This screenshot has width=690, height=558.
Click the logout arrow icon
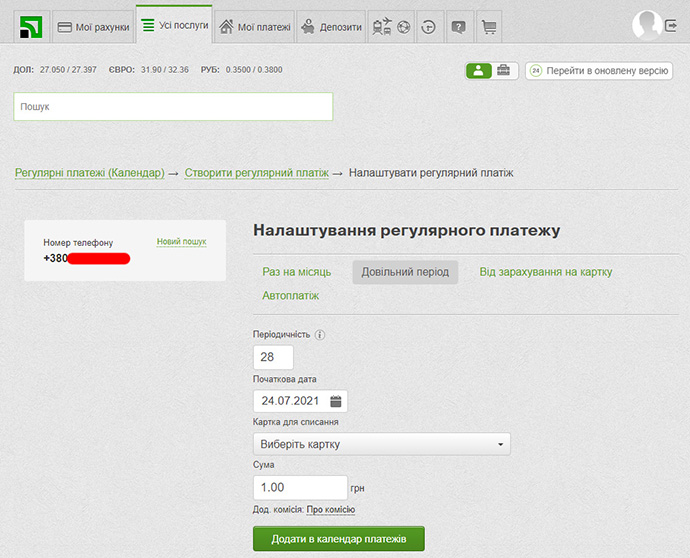point(671,26)
